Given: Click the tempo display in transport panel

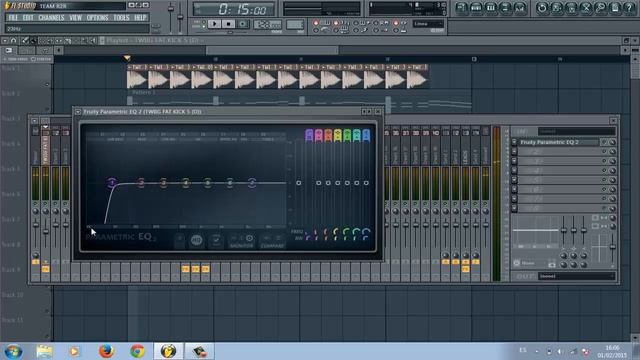Looking at the screenshot, I should point(268,24).
